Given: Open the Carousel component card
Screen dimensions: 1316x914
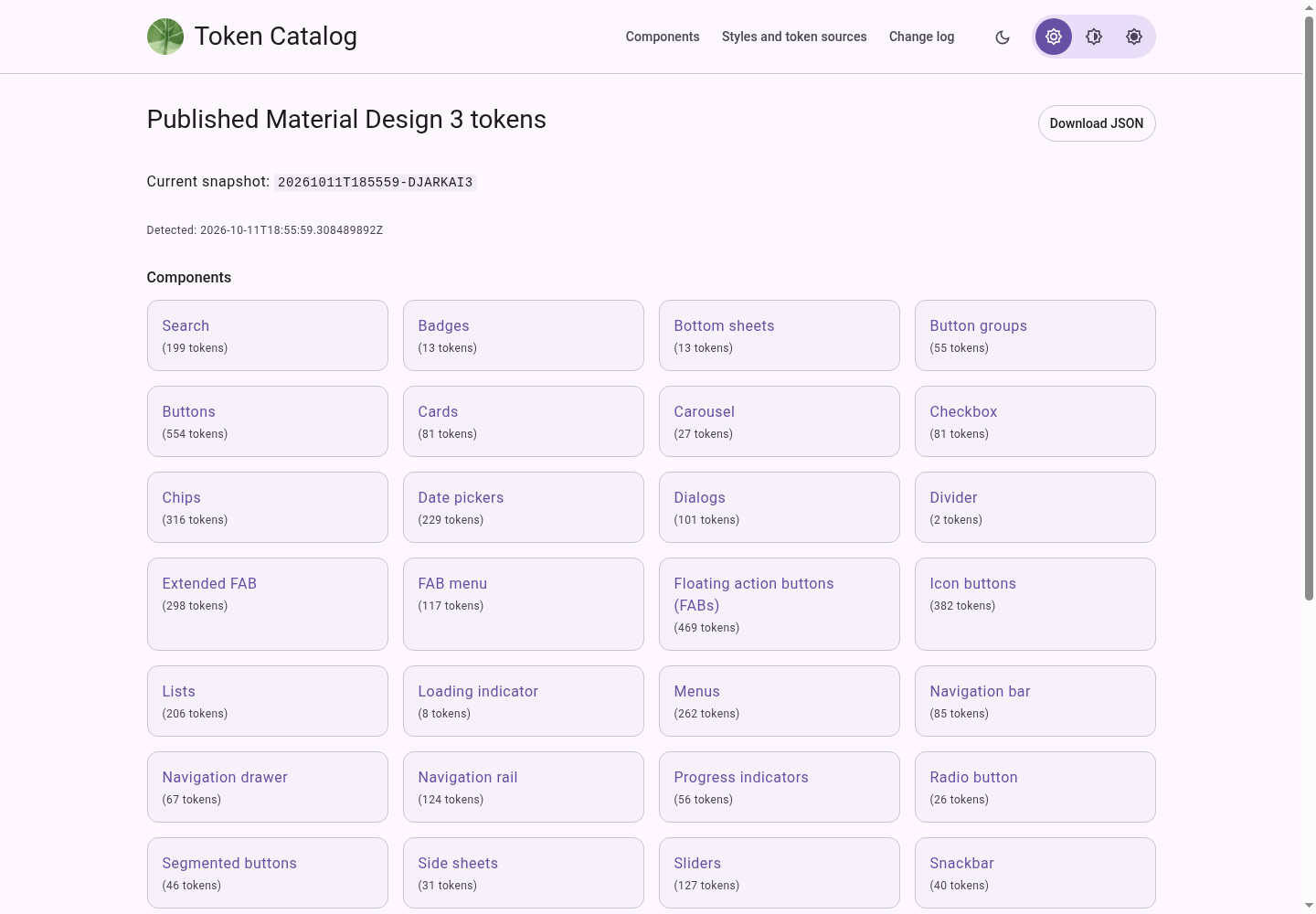Looking at the screenshot, I should [780, 421].
